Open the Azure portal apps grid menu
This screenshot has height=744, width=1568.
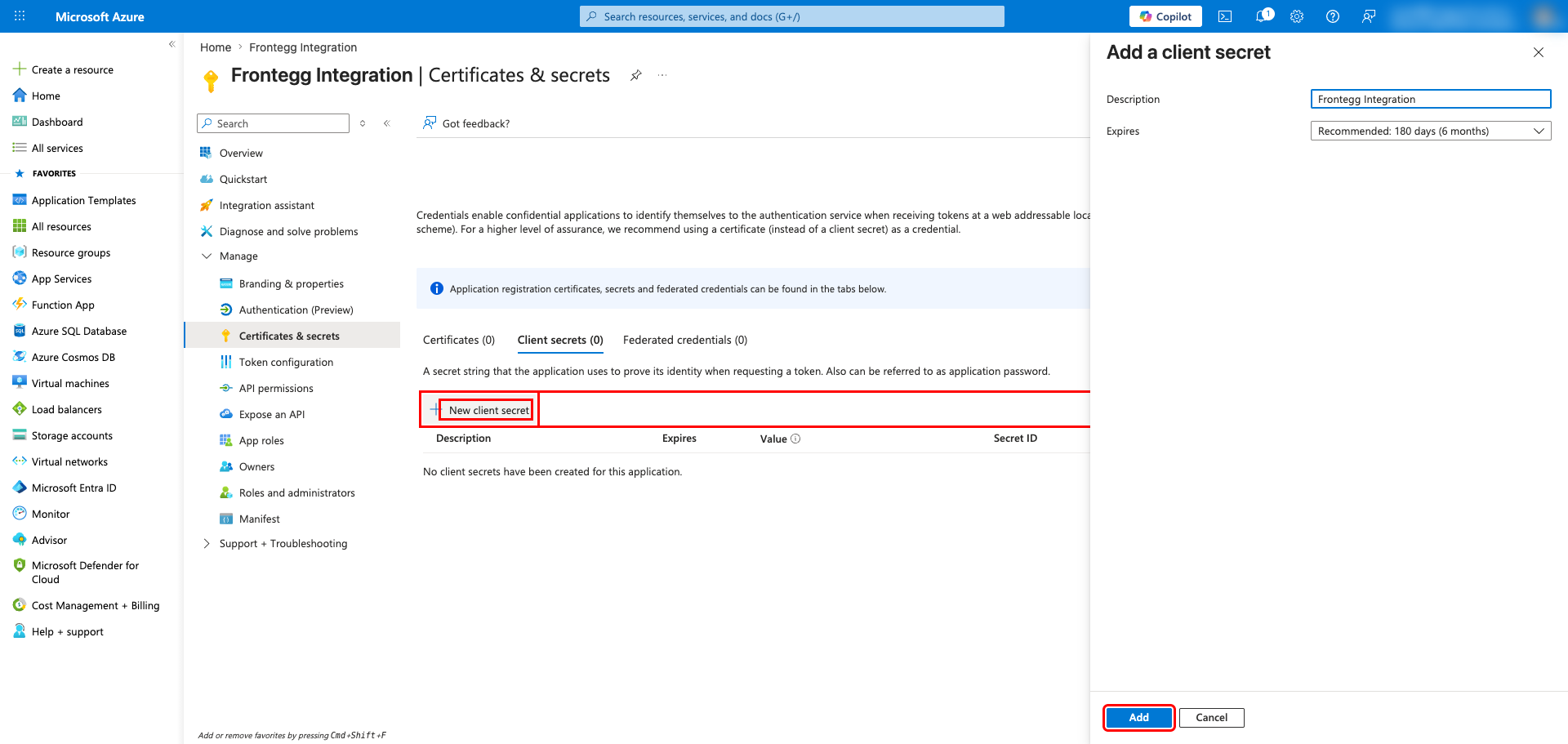tap(20, 16)
